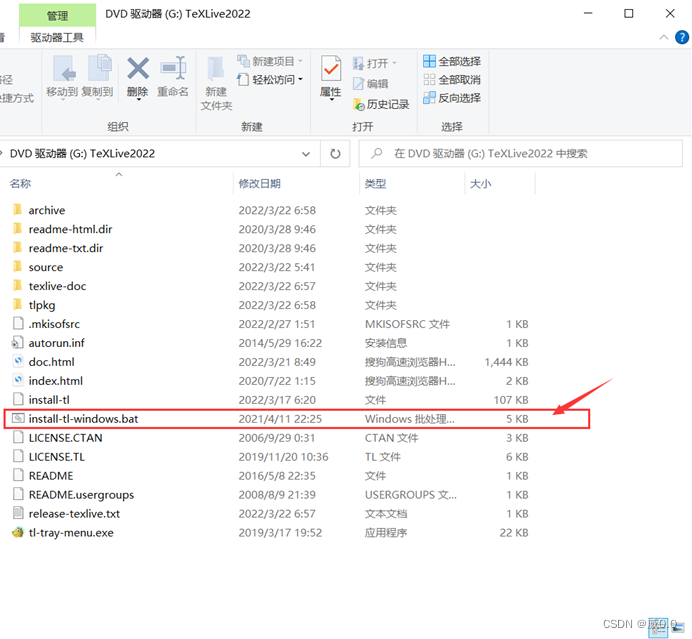Click Open (打开) in ribbon
This screenshot has width=692, height=639.
[x=374, y=63]
